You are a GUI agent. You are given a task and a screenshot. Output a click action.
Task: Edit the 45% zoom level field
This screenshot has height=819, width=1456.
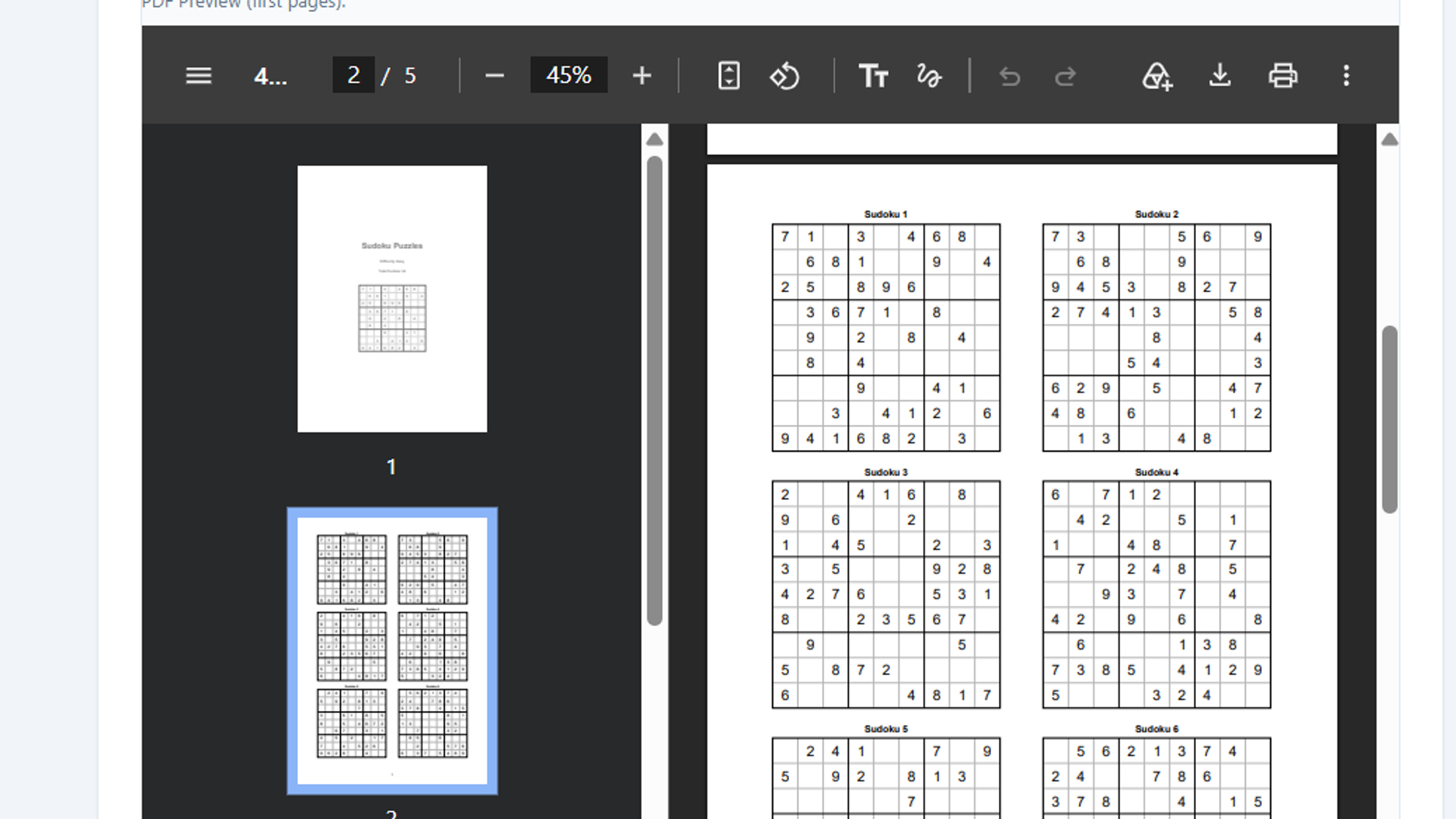coord(569,75)
